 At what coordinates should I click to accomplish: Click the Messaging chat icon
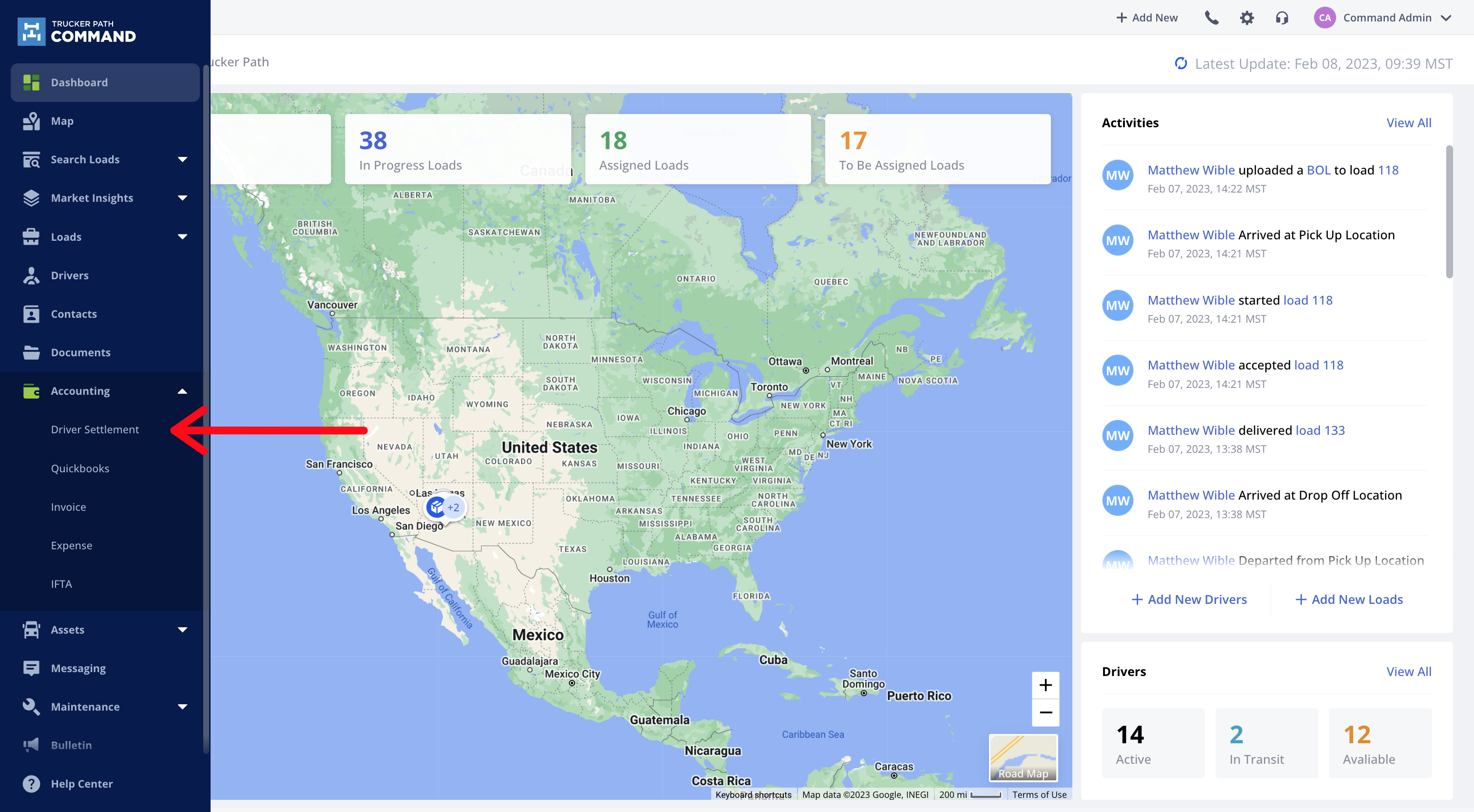[x=32, y=668]
